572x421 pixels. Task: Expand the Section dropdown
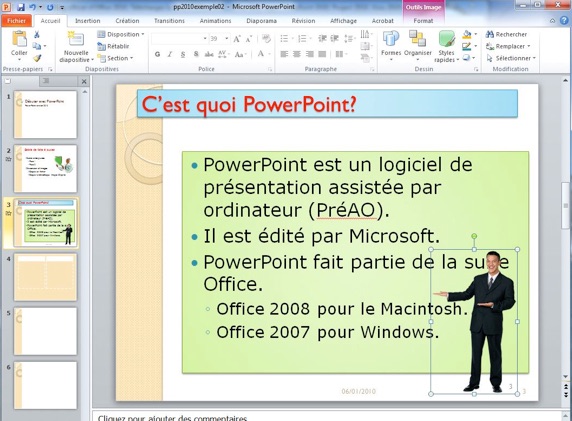point(115,58)
